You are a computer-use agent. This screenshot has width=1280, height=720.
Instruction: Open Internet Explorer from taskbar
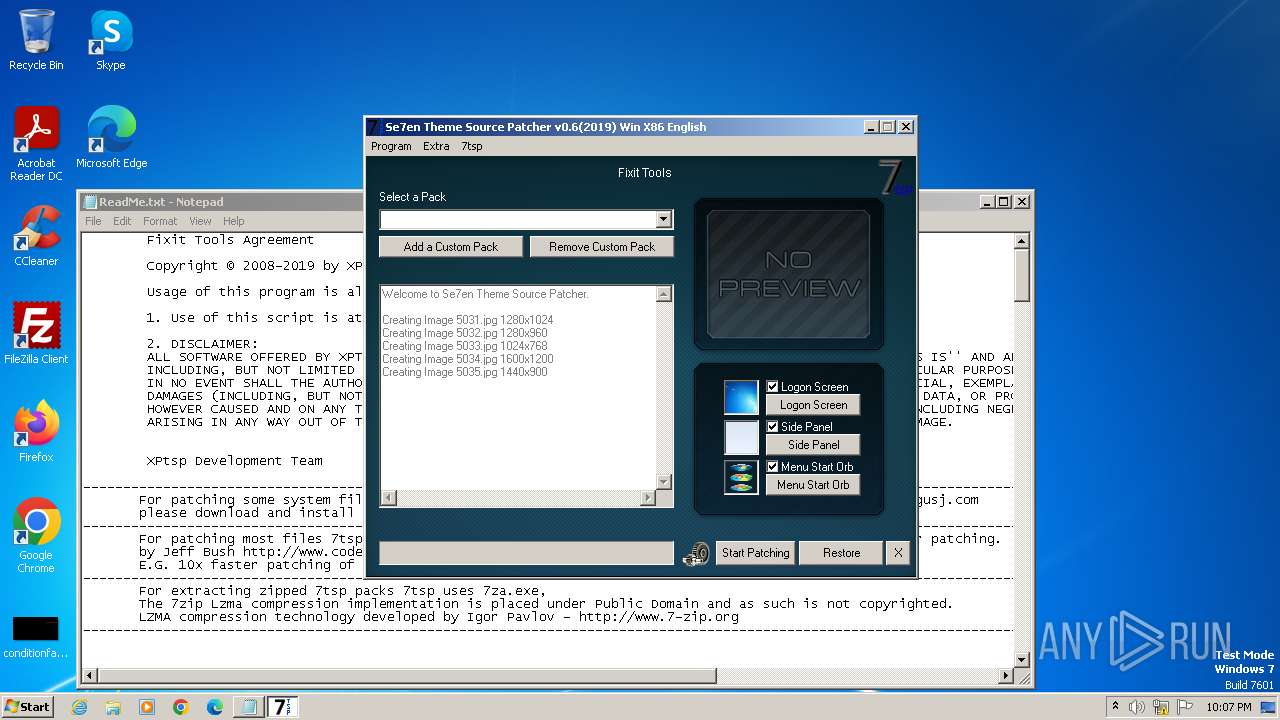pos(79,707)
